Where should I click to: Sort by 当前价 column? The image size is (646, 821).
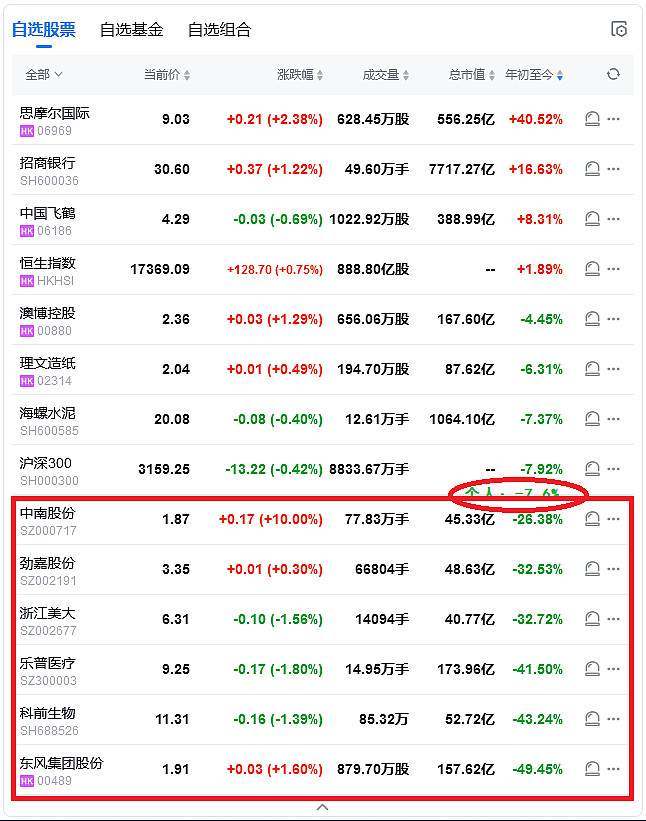[166, 75]
